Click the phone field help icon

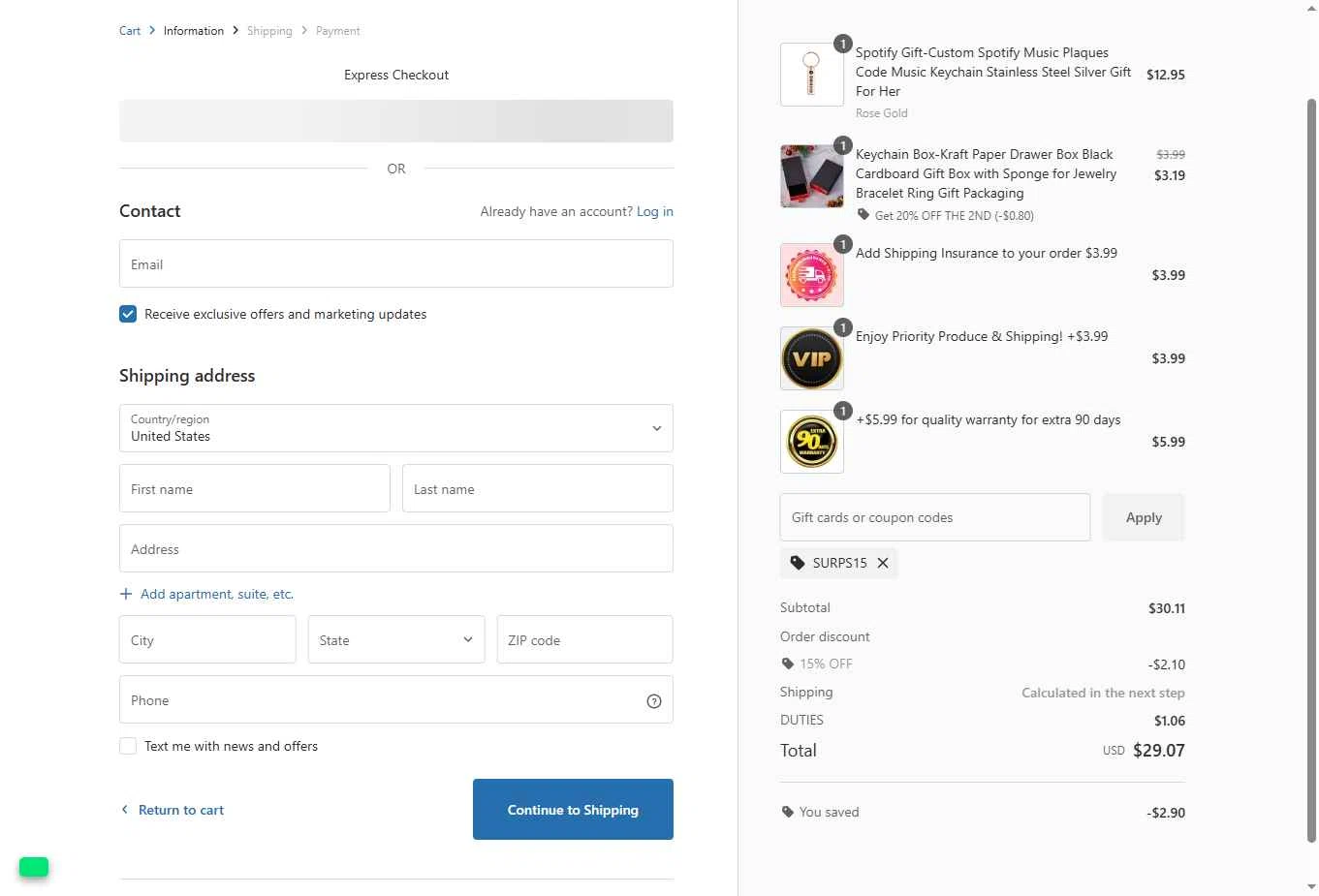tap(654, 701)
